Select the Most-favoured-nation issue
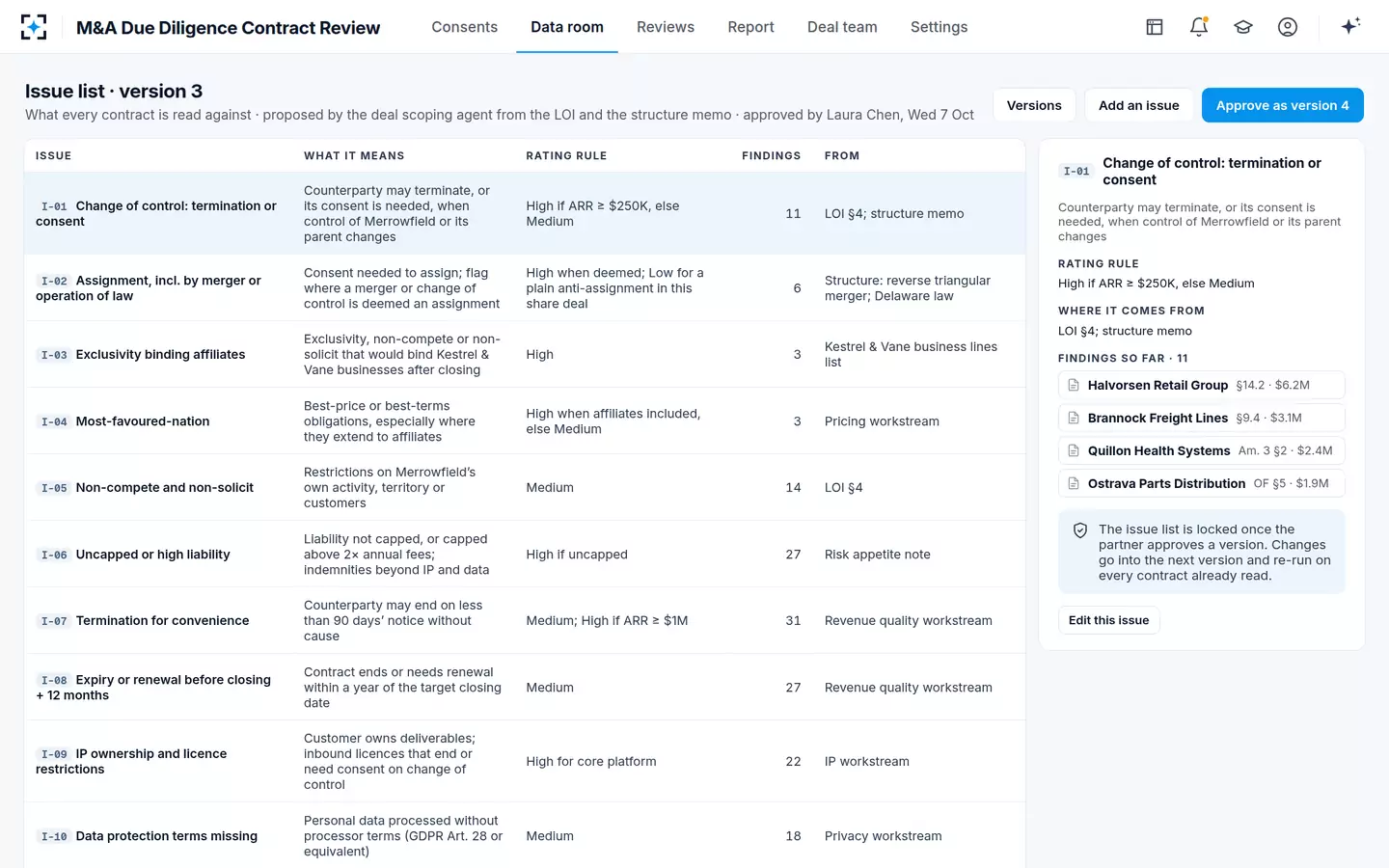This screenshot has width=1389, height=868. tap(525, 420)
